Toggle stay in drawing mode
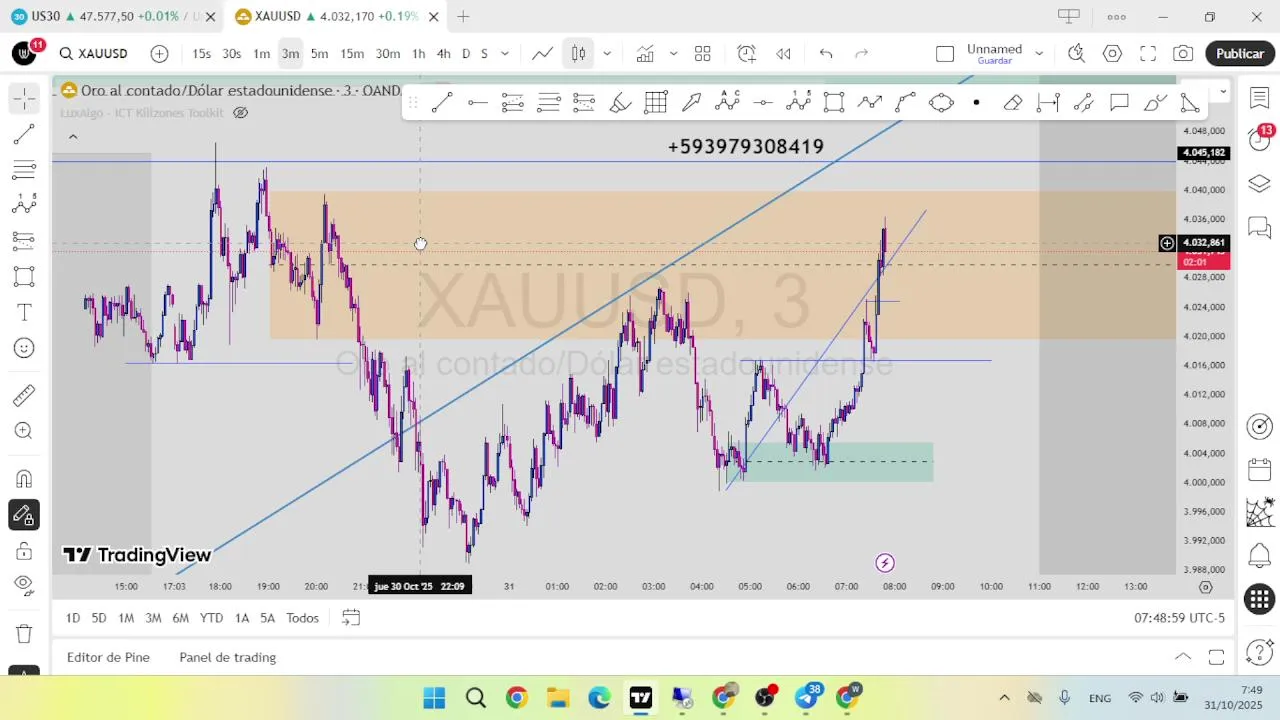 (24, 516)
